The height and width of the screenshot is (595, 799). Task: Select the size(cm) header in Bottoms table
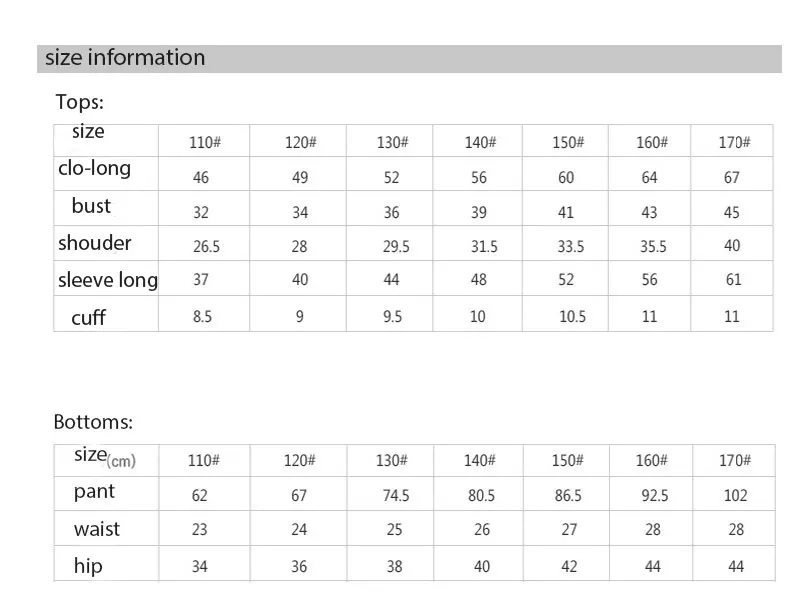[104, 456]
